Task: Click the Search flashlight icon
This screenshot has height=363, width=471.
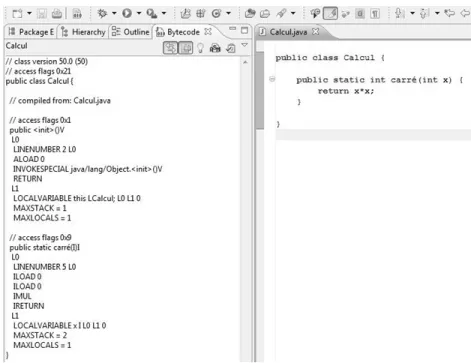Action: 281,13
